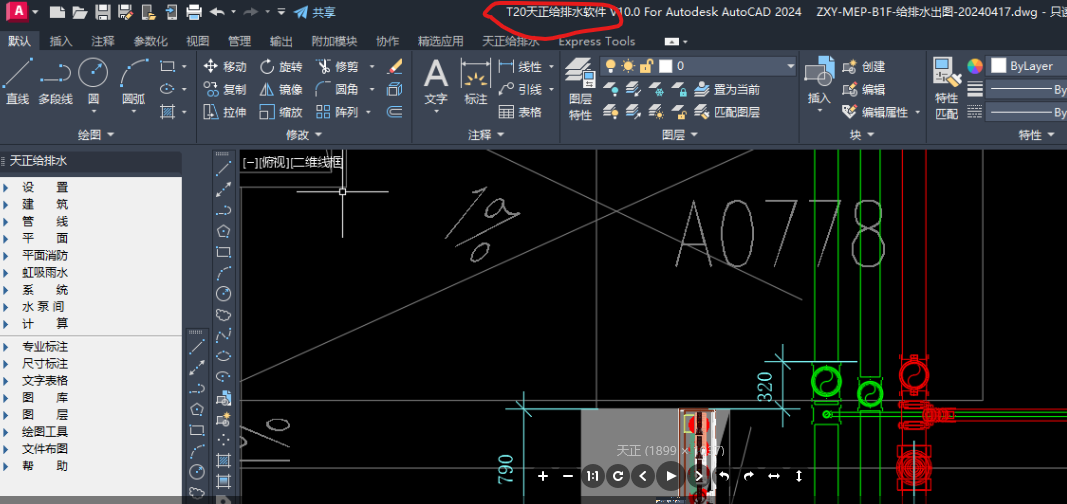Image resolution: width=1067 pixels, height=504 pixels.
Task: Click the image viewer previous image arrow
Action: 644,476
